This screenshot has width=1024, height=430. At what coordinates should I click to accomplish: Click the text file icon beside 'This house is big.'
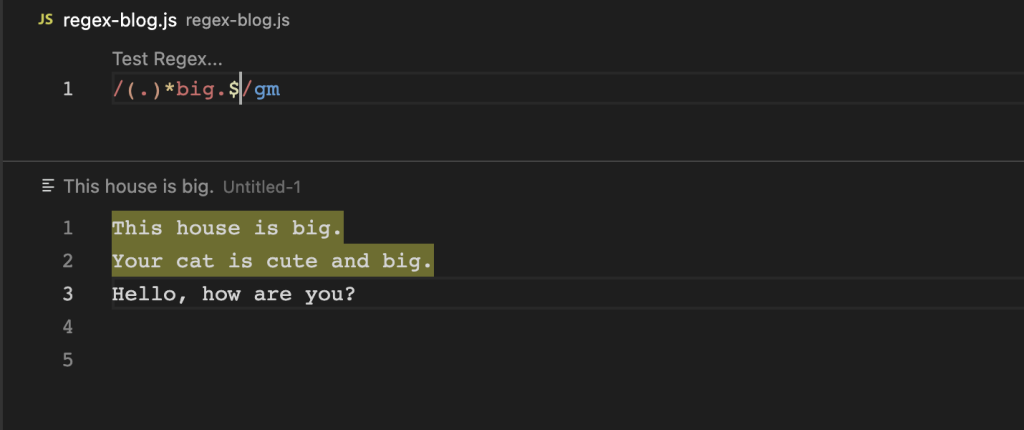pos(48,186)
